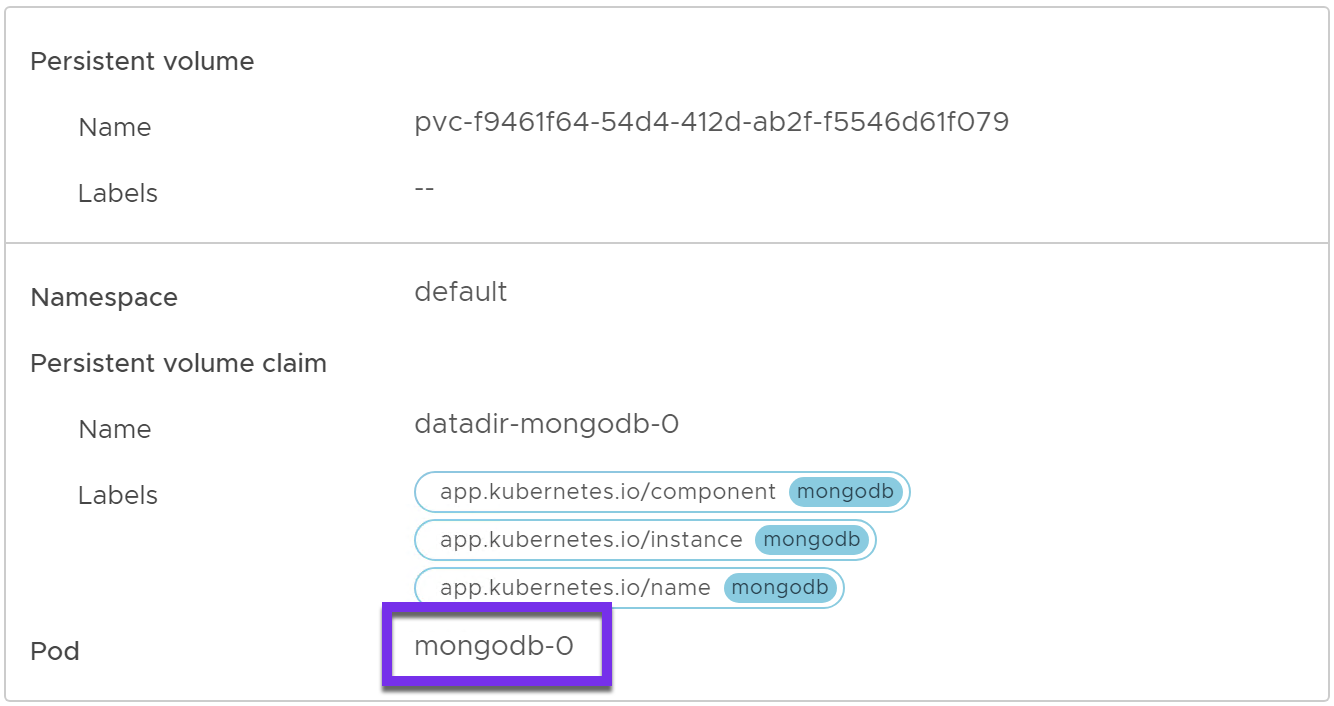Click the app.kubernetes.io/instance label key
This screenshot has height=706, width=1334.
tap(591, 540)
